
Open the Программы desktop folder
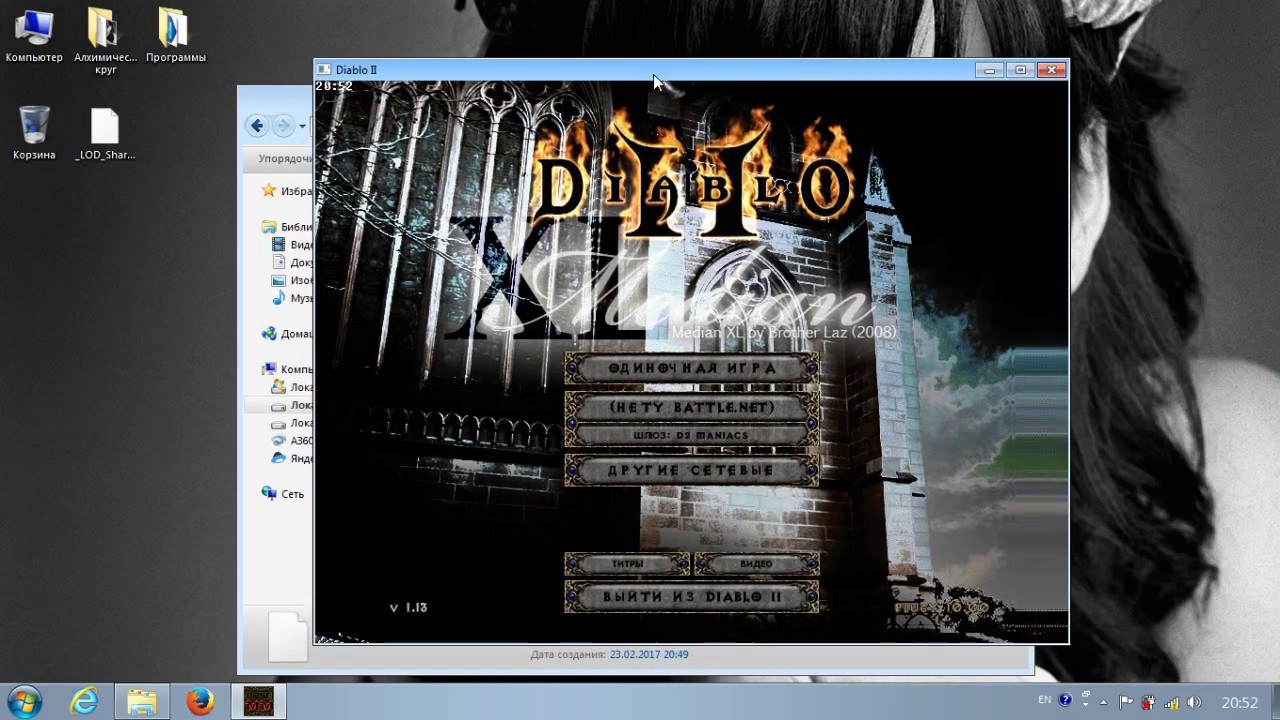pyautogui.click(x=175, y=36)
